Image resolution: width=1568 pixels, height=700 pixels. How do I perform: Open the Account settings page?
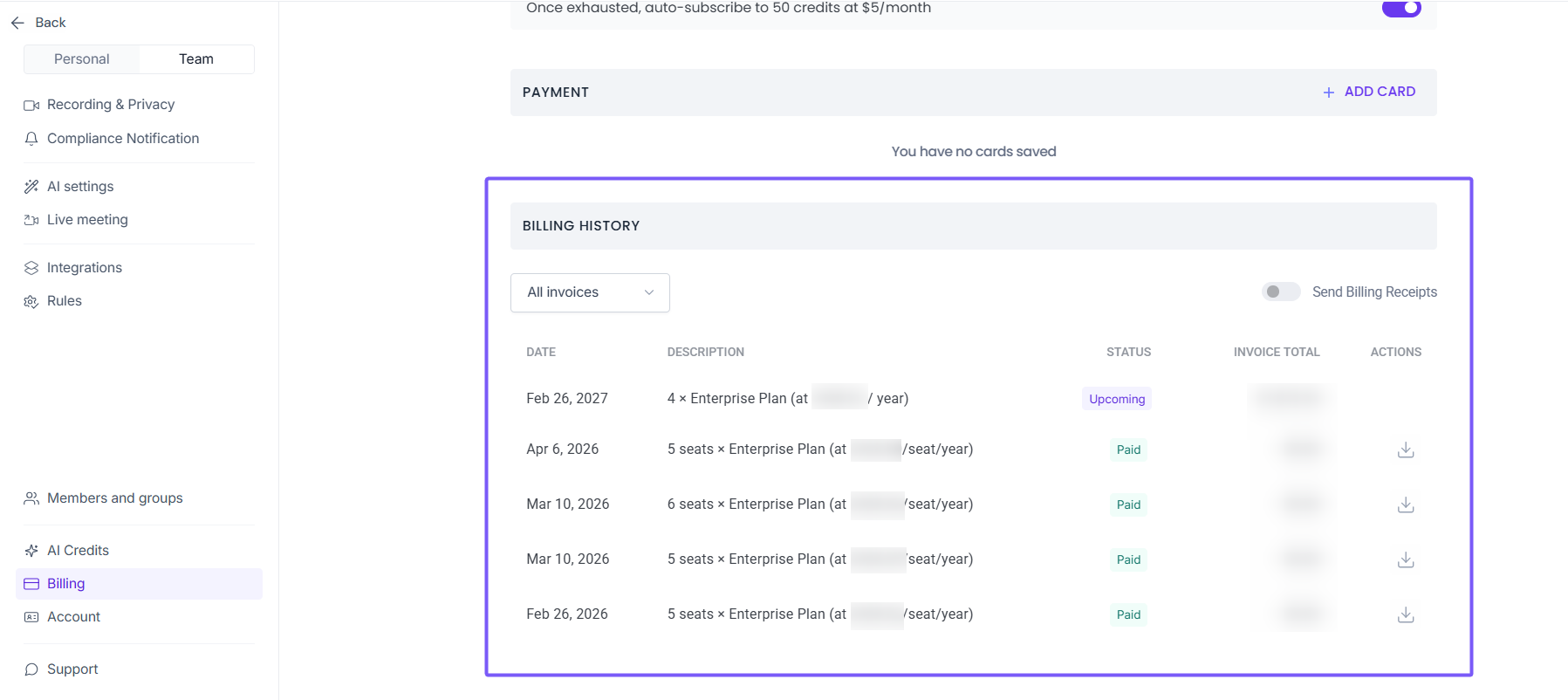tap(73, 617)
